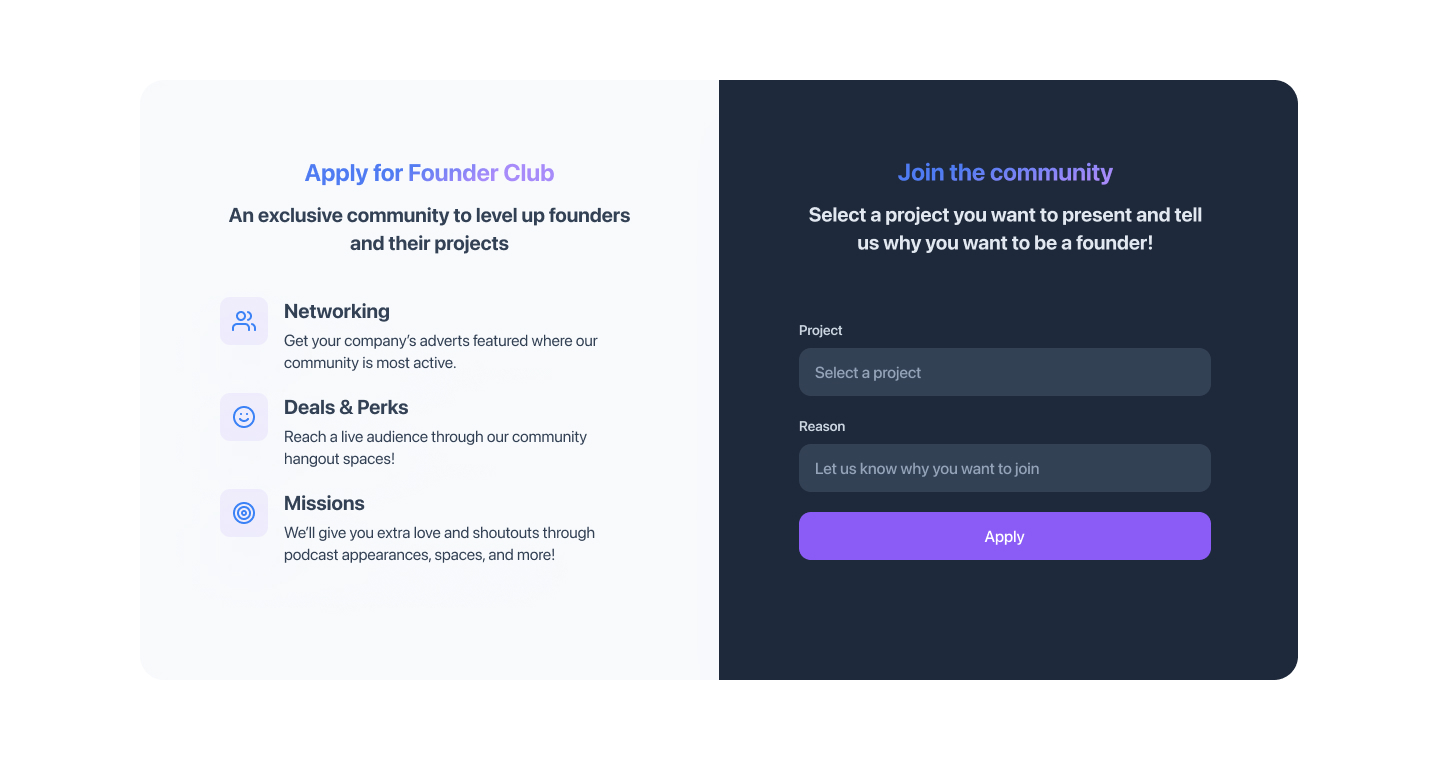This screenshot has height=760, width=1438.
Task: Click the Join the community heading
Action: [1004, 173]
